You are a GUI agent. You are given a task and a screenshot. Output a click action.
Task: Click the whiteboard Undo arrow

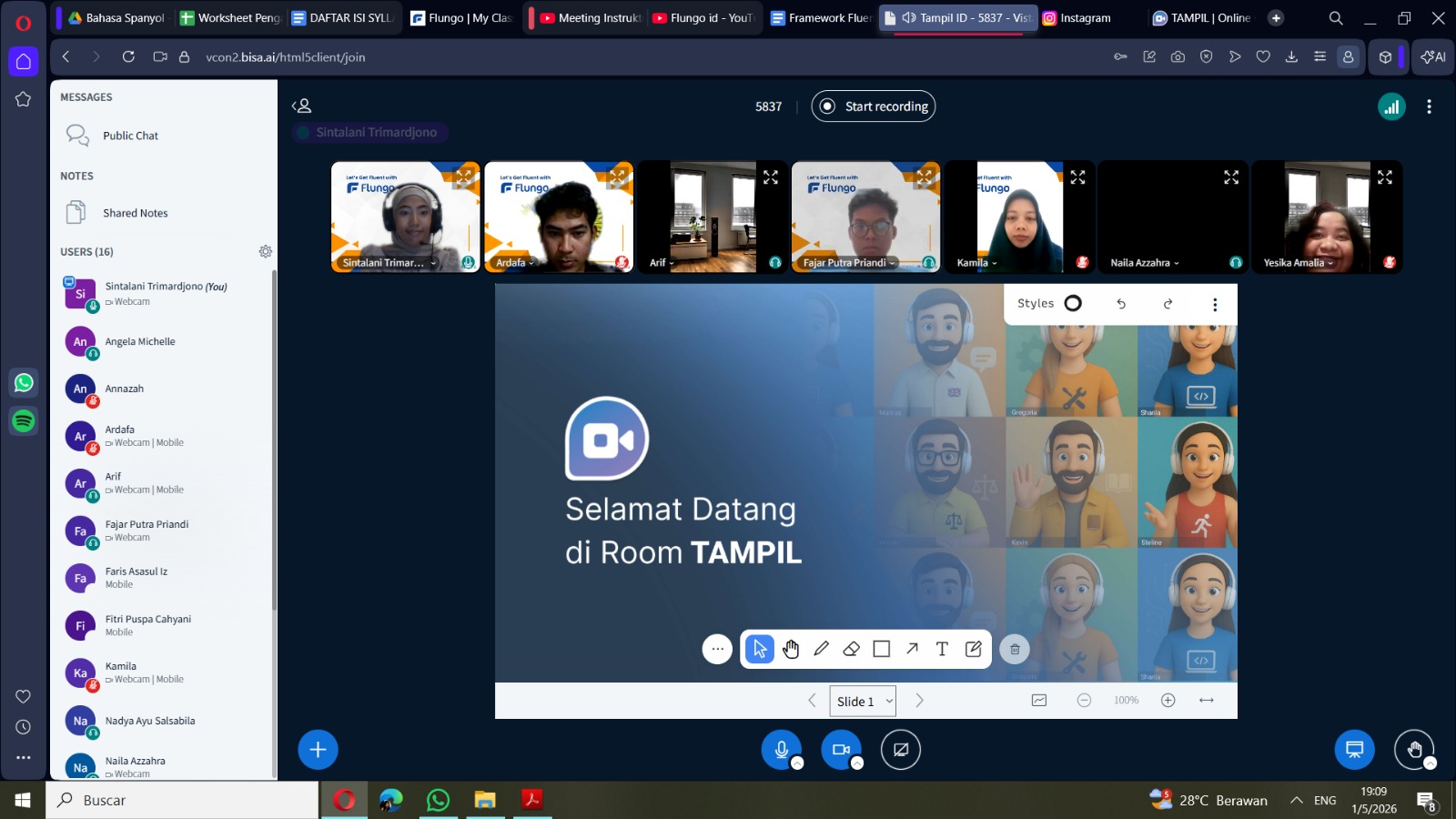(1121, 304)
